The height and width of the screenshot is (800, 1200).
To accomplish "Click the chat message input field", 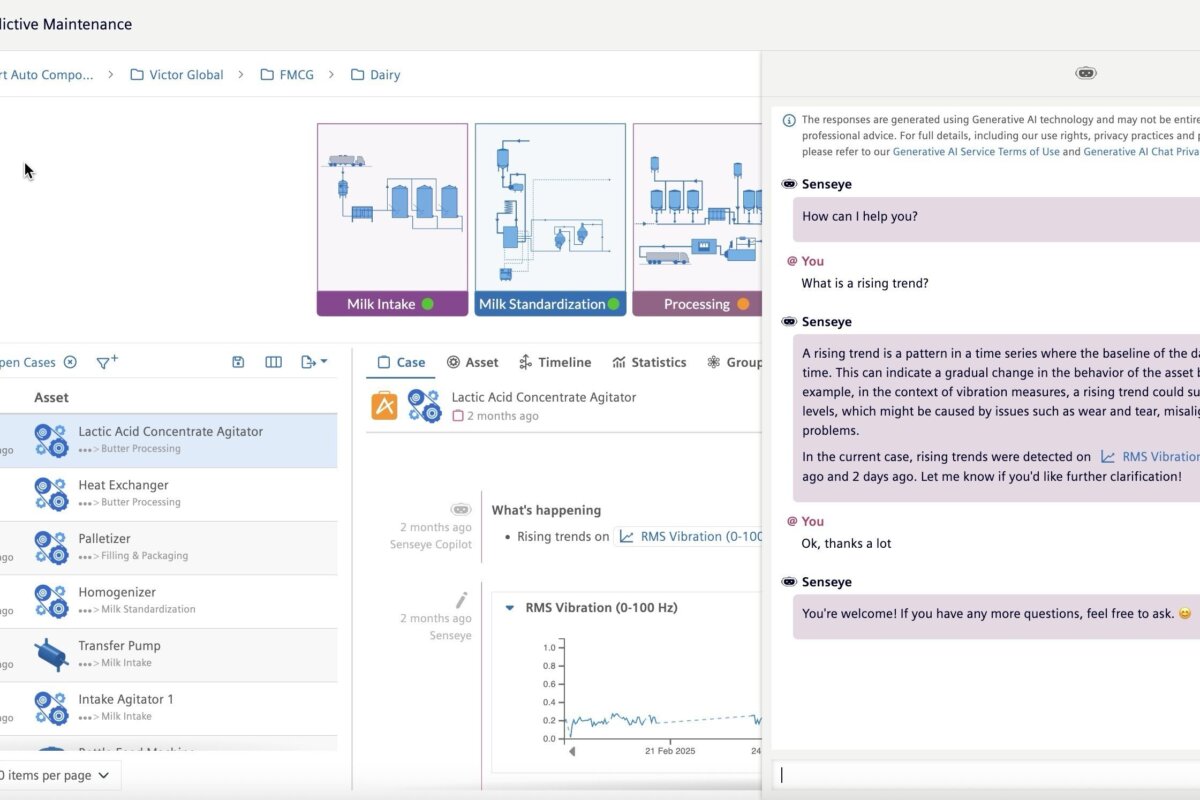I will [985, 775].
